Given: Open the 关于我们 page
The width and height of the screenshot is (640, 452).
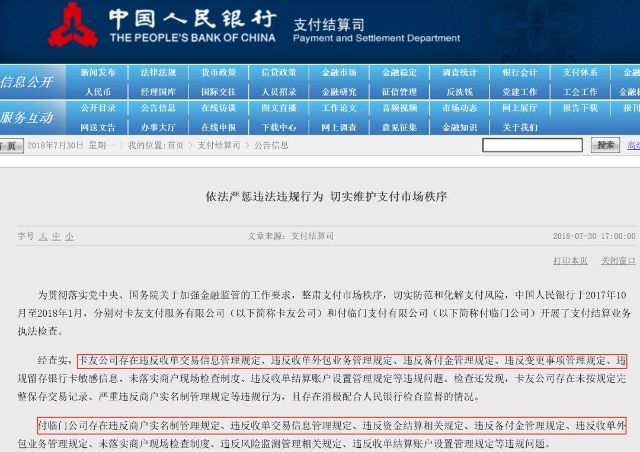Looking at the screenshot, I should (520, 127).
